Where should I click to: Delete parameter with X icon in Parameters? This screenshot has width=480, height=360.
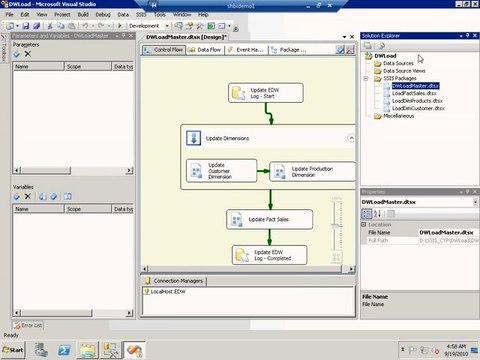pos(28,54)
